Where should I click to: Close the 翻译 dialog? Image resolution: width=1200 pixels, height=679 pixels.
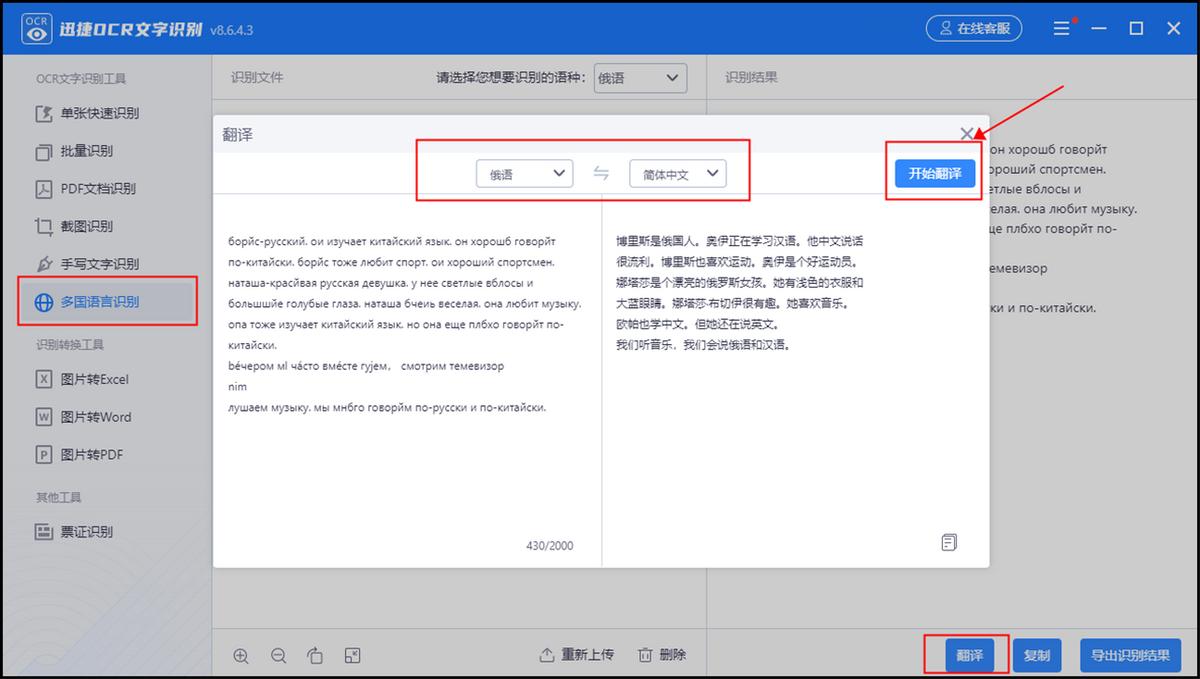[x=966, y=132]
